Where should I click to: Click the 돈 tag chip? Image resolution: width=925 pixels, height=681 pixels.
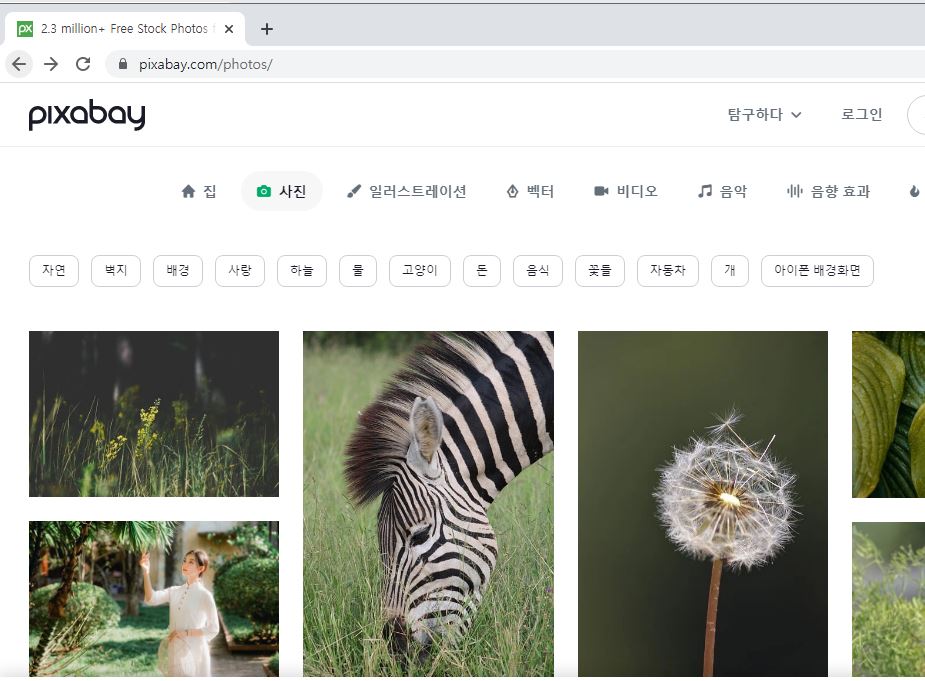[481, 271]
